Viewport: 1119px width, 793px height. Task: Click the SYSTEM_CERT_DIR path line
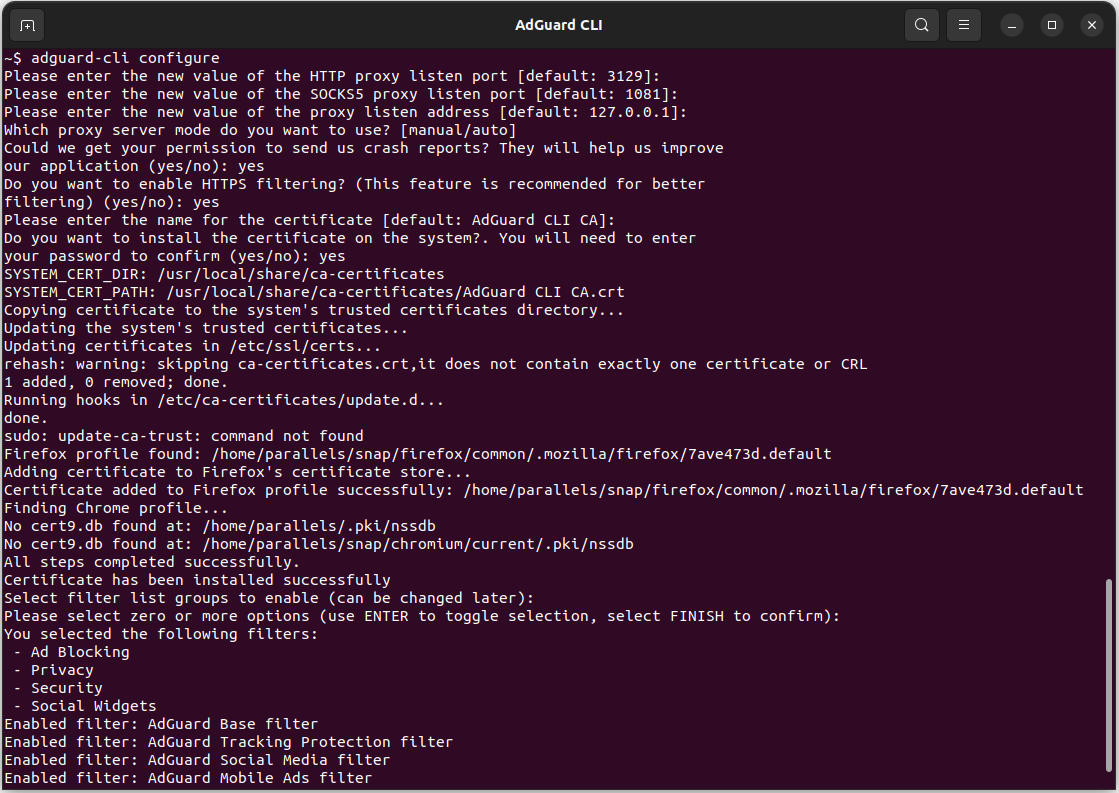click(x=224, y=274)
